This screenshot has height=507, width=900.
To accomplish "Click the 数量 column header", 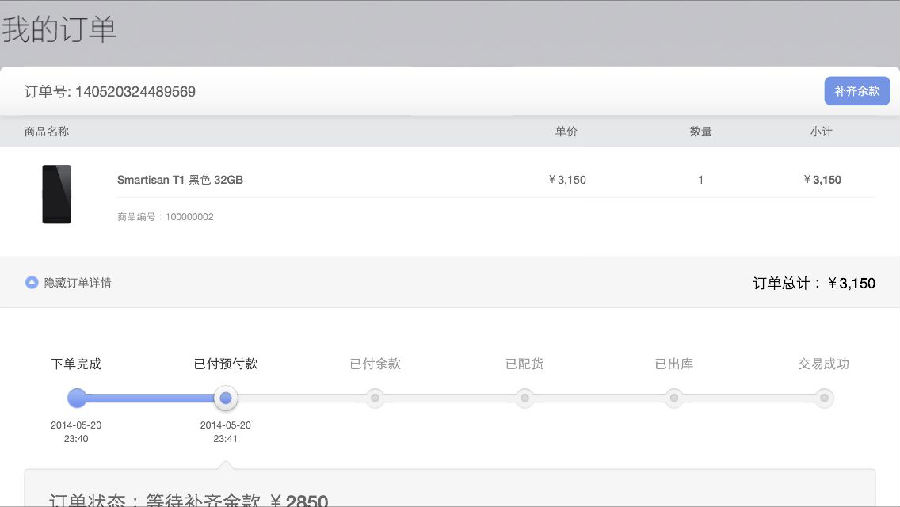I will pos(701,131).
